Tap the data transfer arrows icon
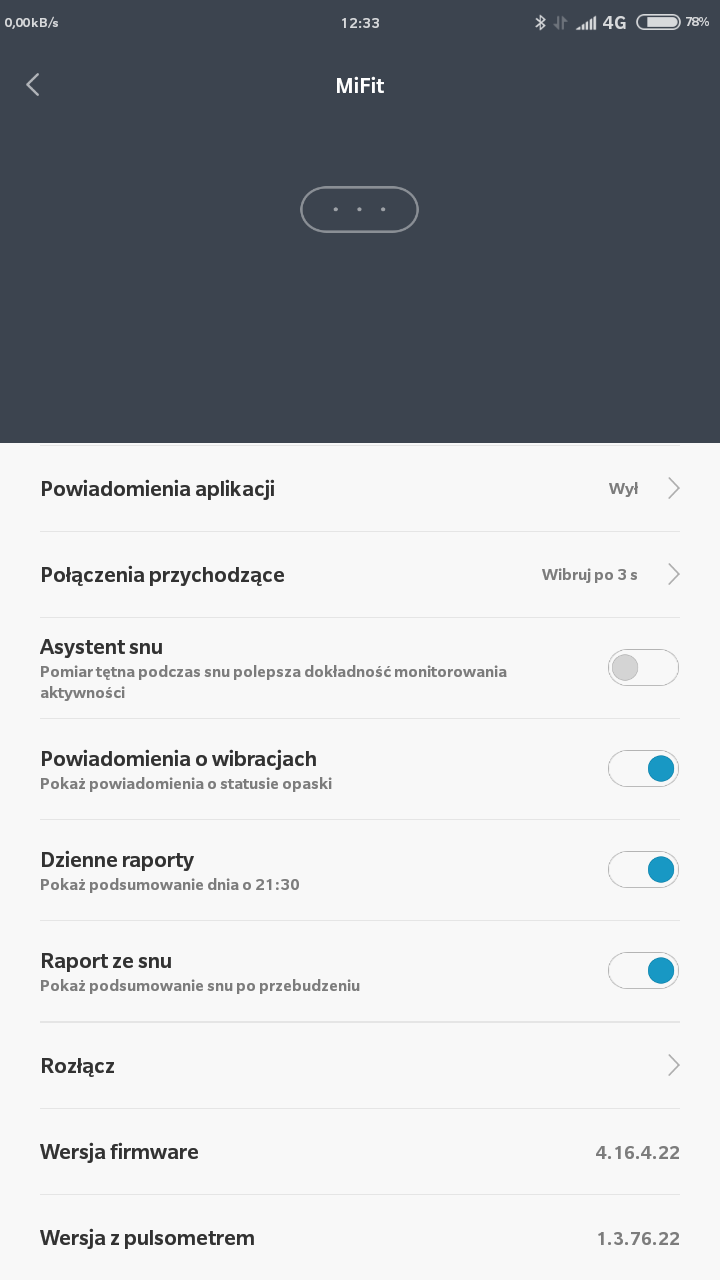This screenshot has height=1280, width=720. 561,22
